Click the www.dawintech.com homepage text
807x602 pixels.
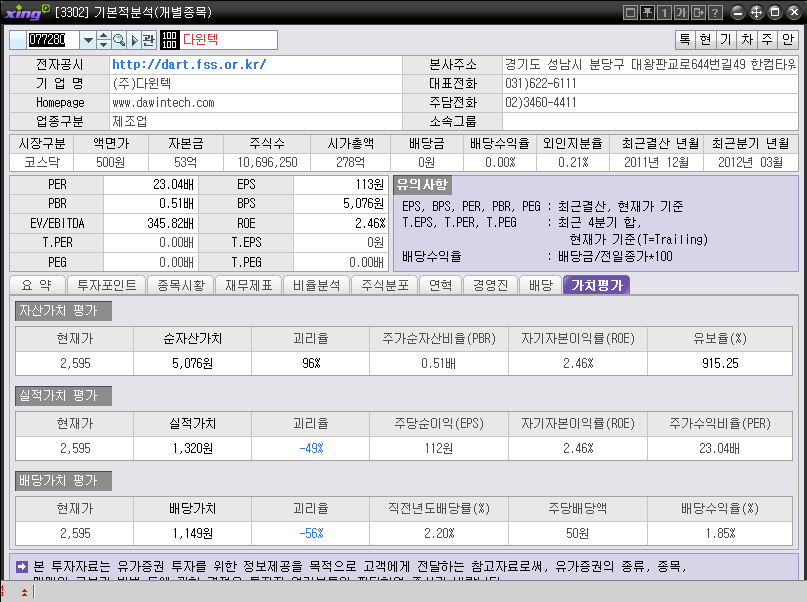(x=163, y=102)
